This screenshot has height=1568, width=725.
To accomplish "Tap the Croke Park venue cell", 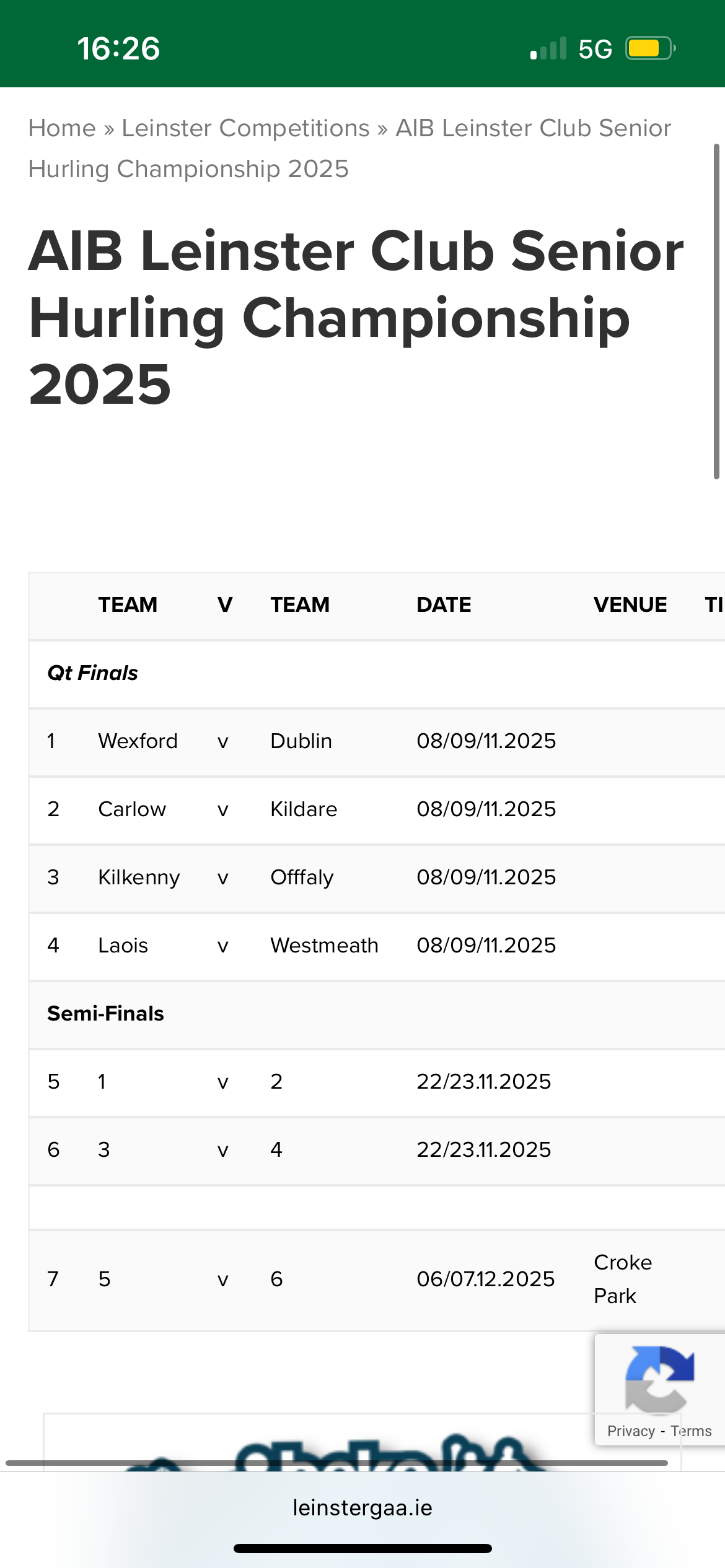I will coord(623,1279).
